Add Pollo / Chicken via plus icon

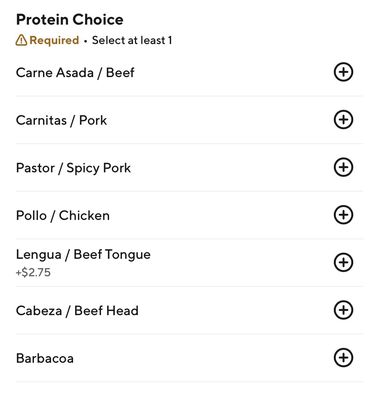coord(343,215)
